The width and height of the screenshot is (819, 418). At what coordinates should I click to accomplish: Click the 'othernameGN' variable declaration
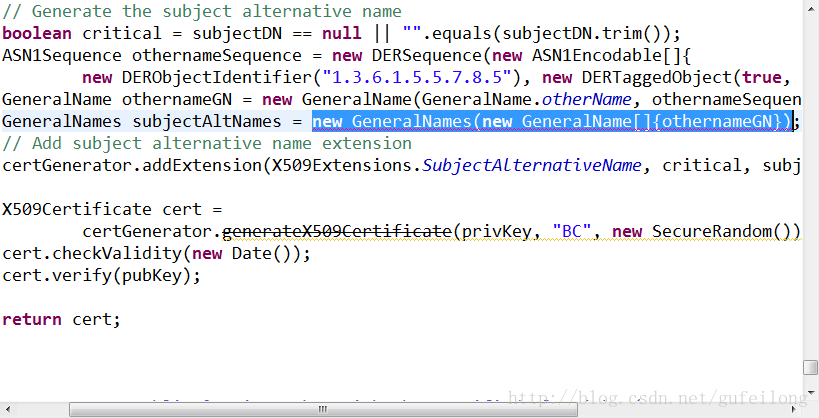(177, 99)
